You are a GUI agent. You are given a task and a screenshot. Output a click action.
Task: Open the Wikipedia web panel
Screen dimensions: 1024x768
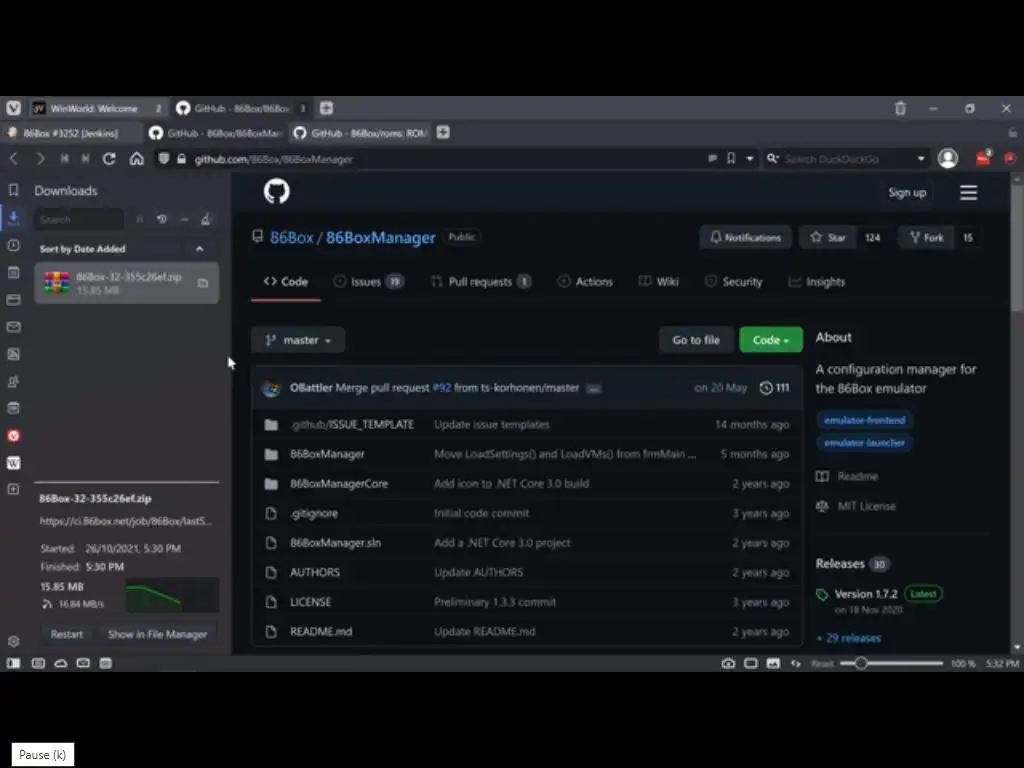coord(13,463)
